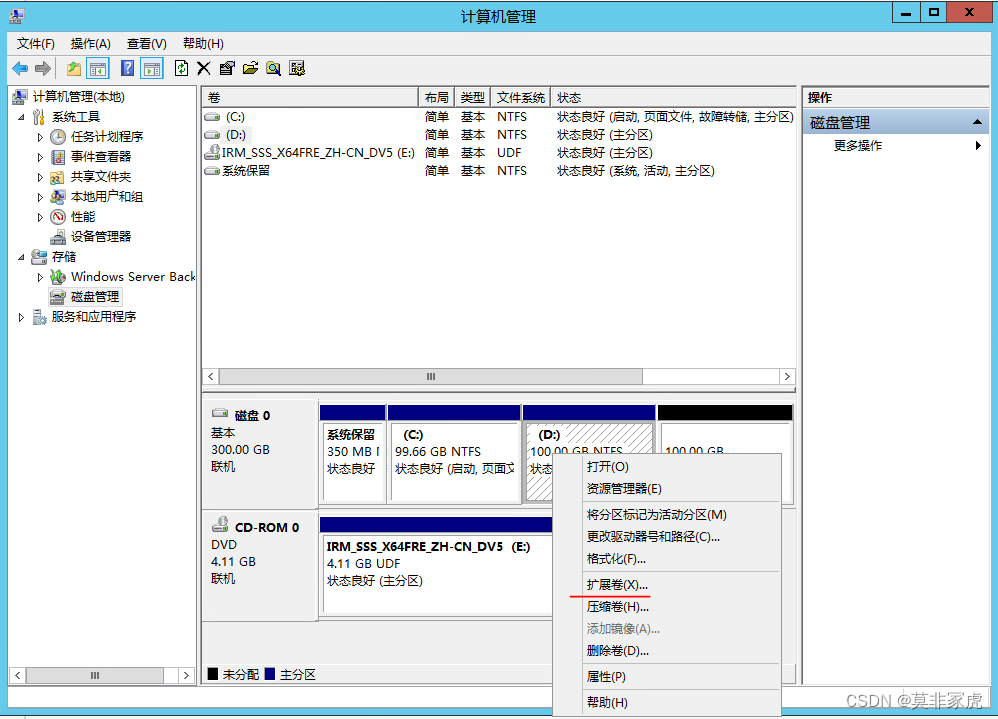Choose 将分区标记为活动分区(M) from context menu
Viewport: 998px width, 719px height.
[666, 515]
